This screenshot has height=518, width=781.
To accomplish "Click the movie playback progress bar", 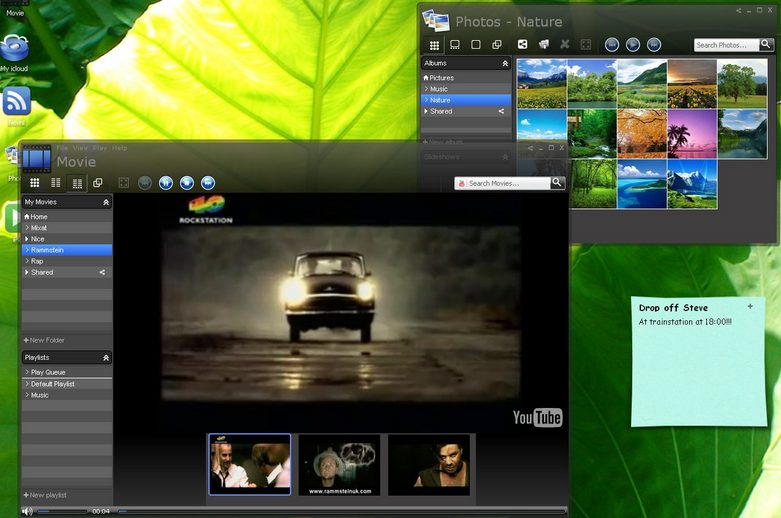I will click(340, 511).
